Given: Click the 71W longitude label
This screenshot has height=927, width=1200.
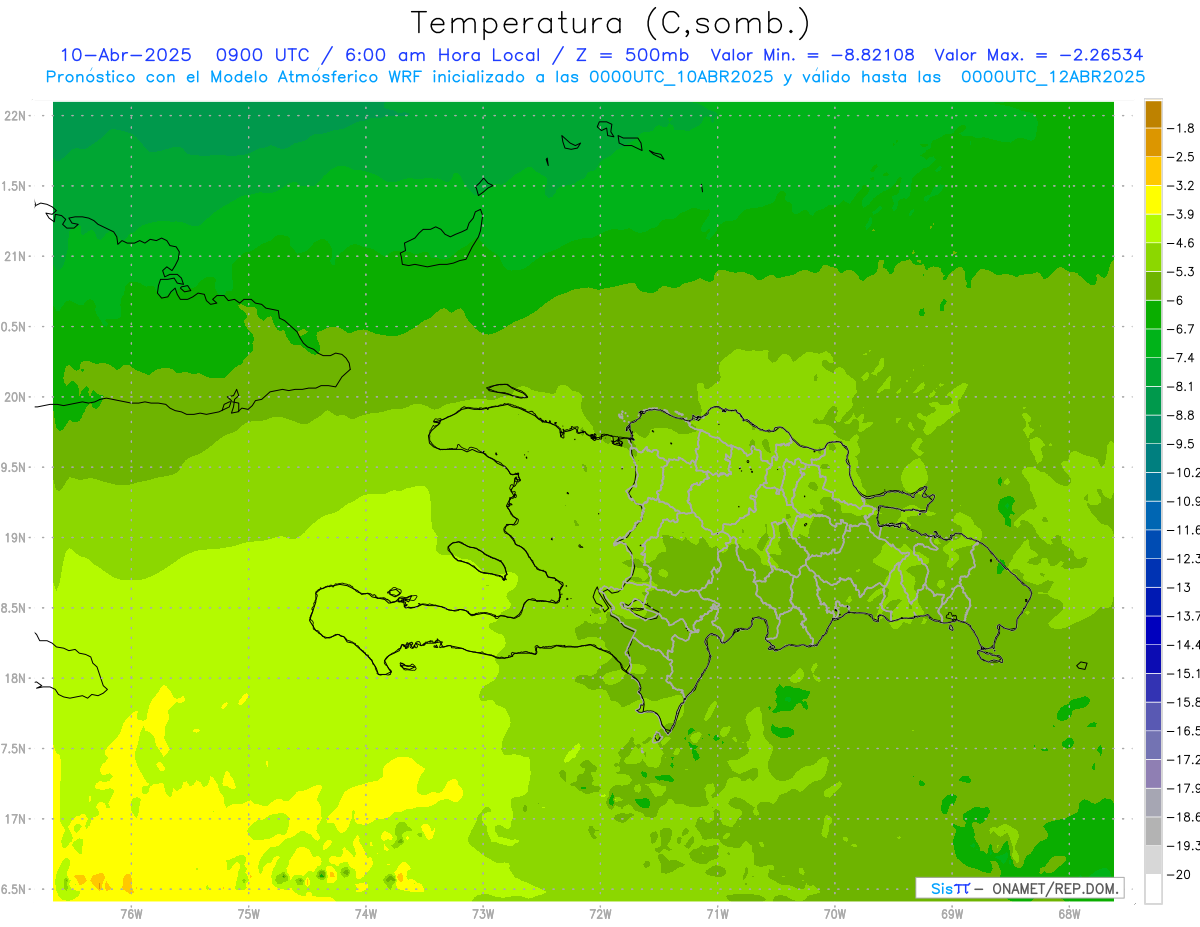Looking at the screenshot, I should pyautogui.click(x=717, y=914).
